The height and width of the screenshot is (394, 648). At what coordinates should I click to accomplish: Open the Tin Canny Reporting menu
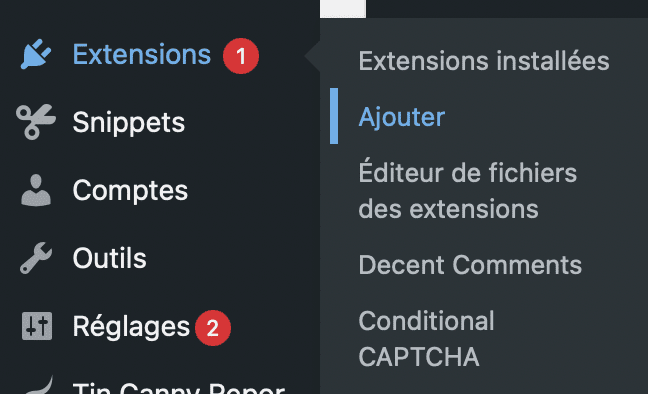(179, 388)
